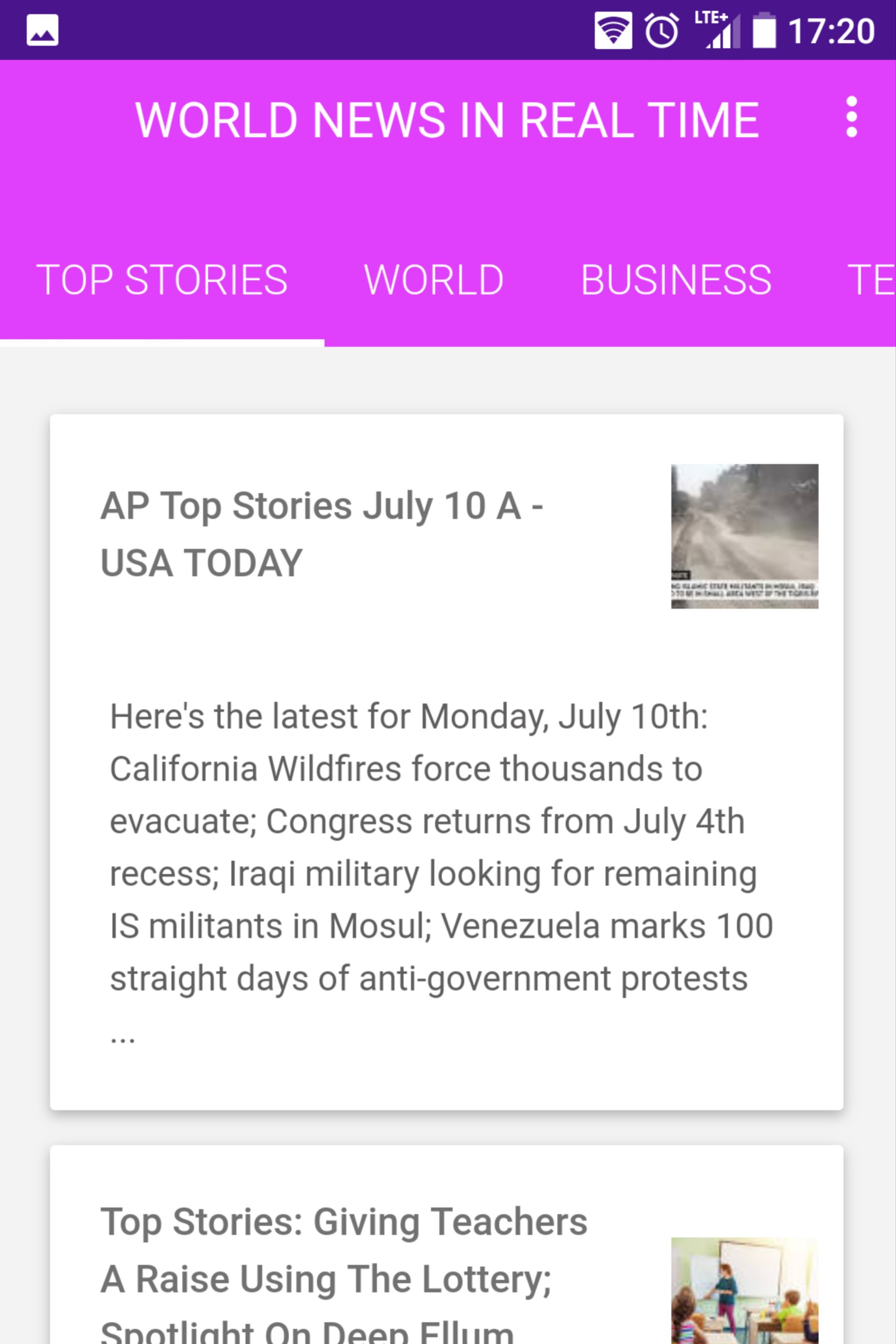Screen dimensions: 896x1344
Task: Tap the alarm clock status icon
Action: pyautogui.click(x=662, y=30)
